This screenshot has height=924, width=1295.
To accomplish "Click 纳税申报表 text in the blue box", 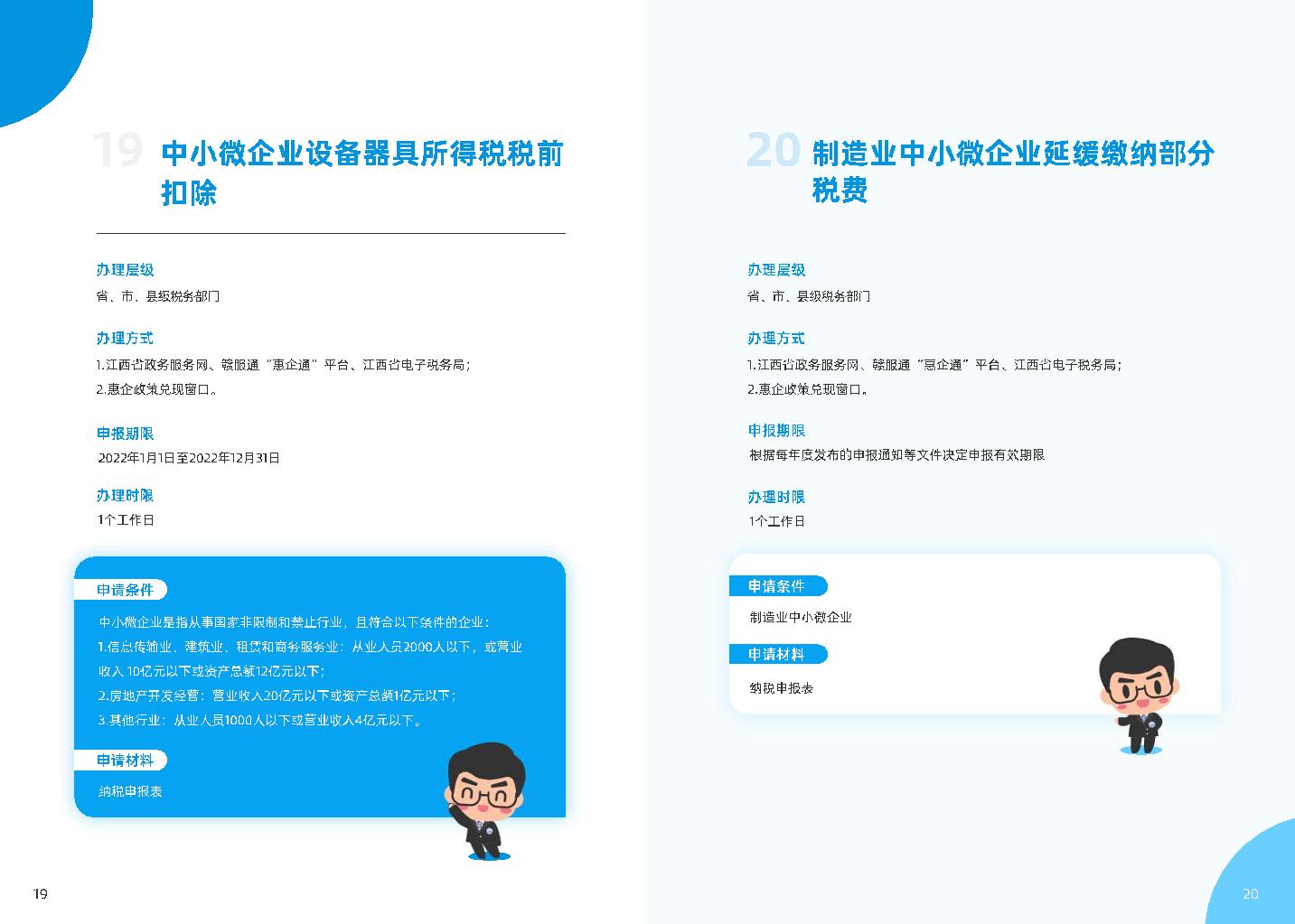I will pyautogui.click(x=130, y=791).
